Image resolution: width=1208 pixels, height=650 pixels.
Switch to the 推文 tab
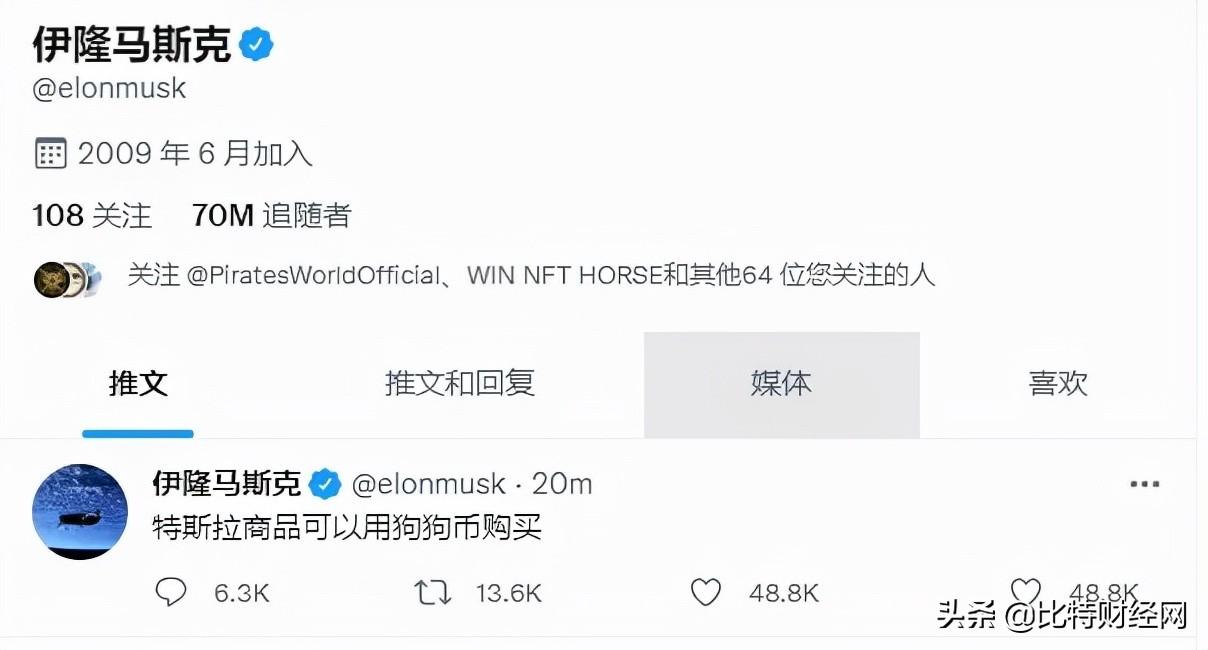pos(138,383)
